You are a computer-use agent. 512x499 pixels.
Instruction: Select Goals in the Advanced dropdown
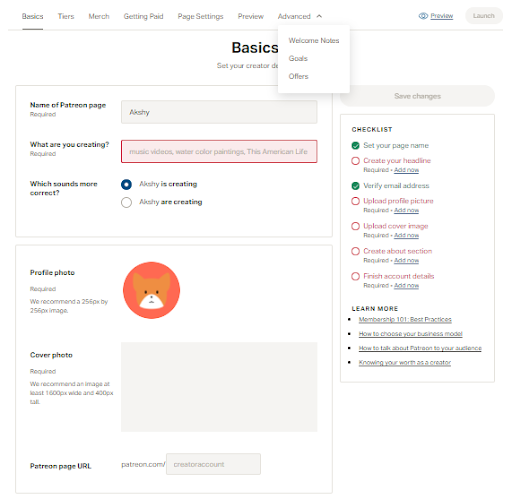(298, 59)
